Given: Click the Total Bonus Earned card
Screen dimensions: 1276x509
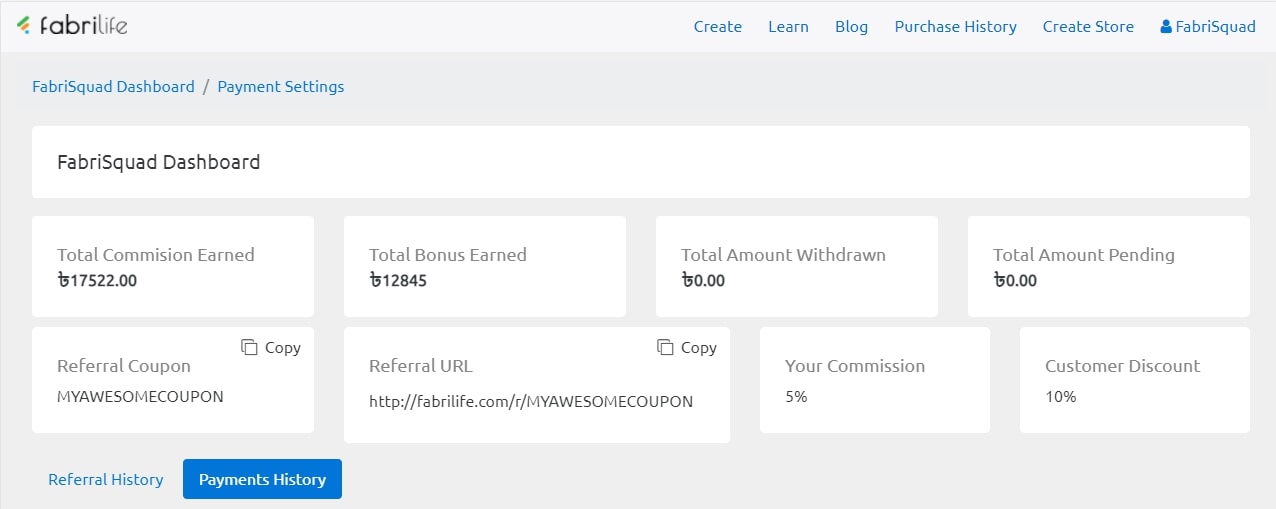Looking at the screenshot, I should tap(485, 267).
